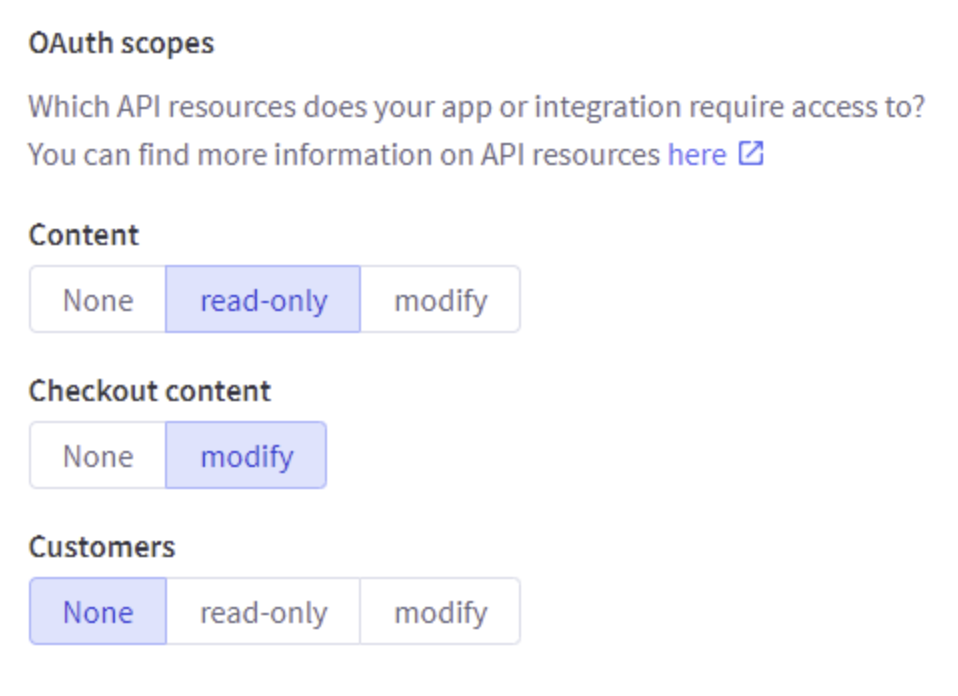
Task: Click the word 'integration' in the description
Action: click(x=608, y=108)
